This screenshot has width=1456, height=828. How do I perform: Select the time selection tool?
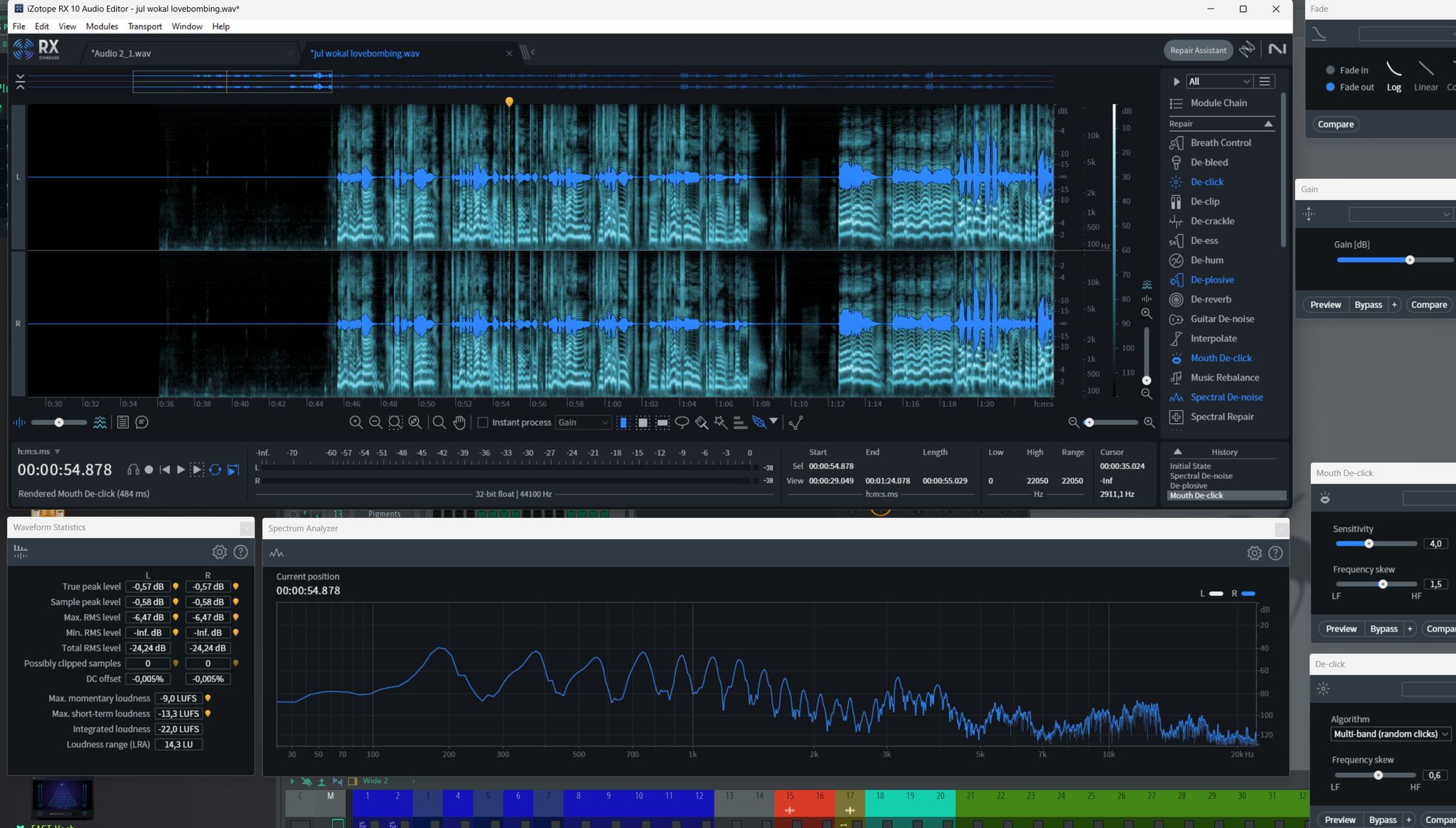tap(623, 423)
